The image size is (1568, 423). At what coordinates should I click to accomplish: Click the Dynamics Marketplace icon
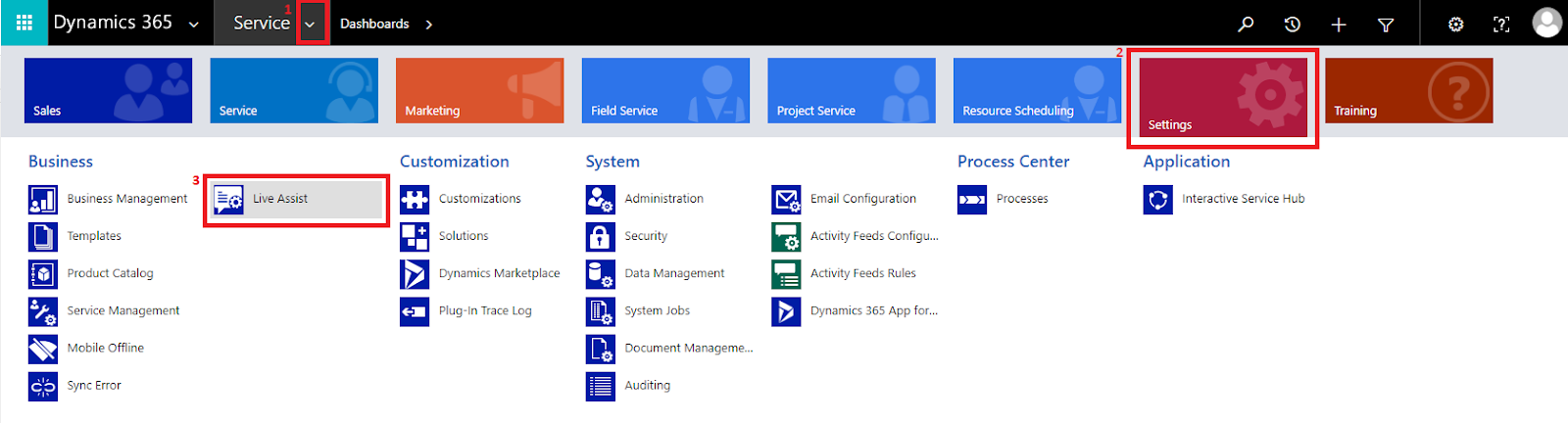[415, 273]
